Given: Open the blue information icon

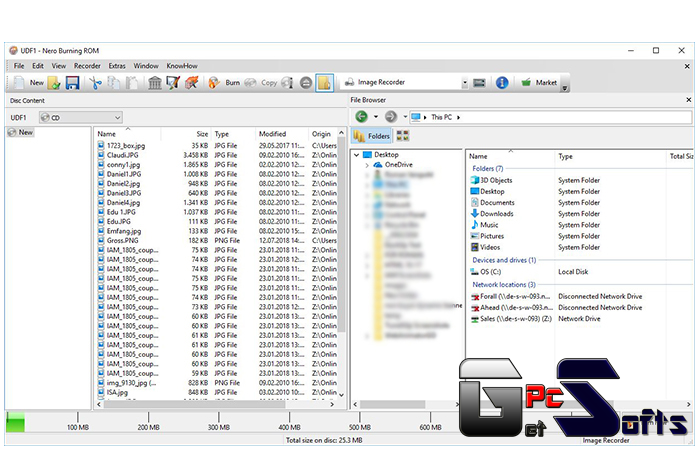Looking at the screenshot, I should [x=502, y=83].
